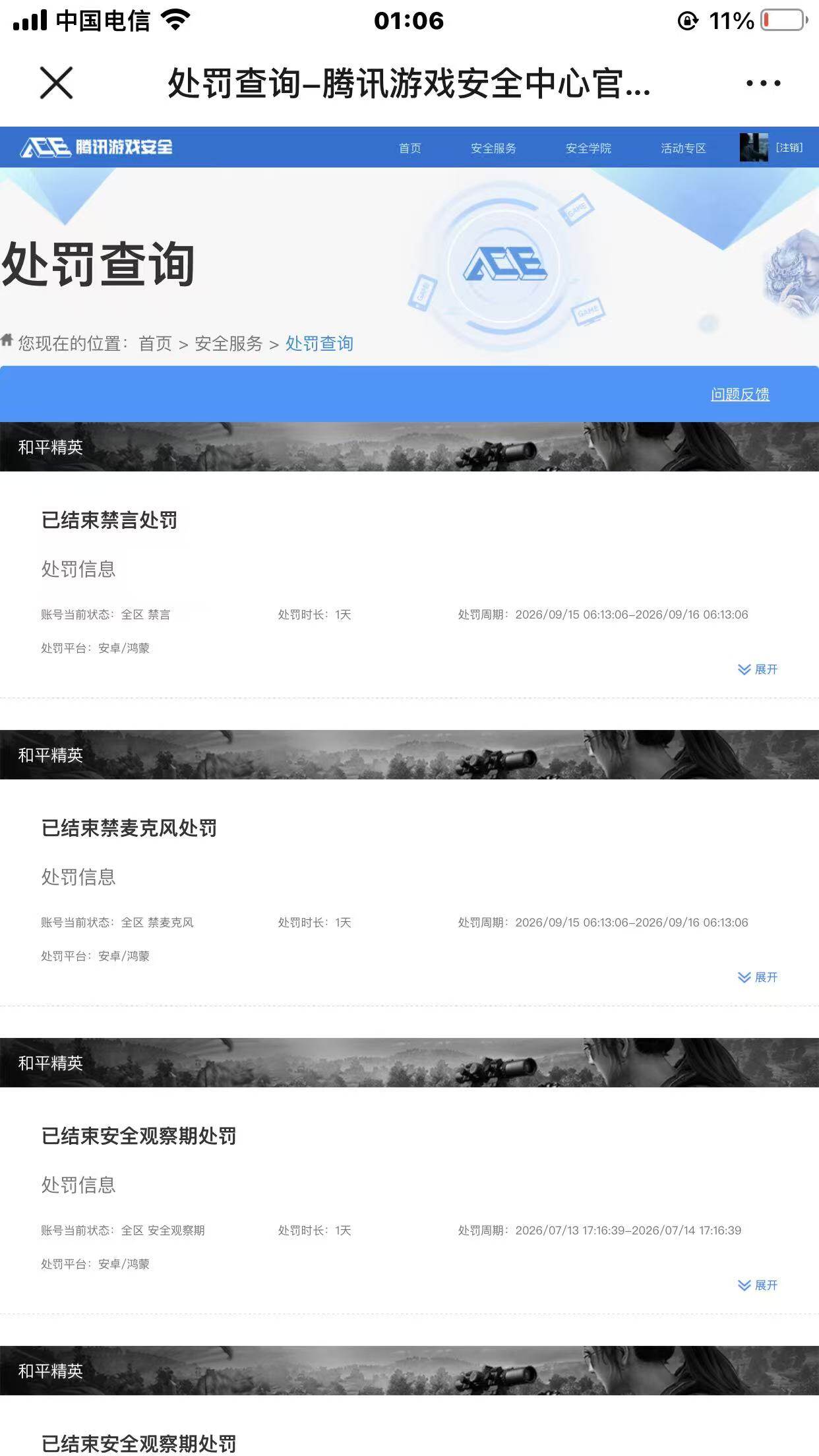The width and height of the screenshot is (819, 1456).
Task: Close the webview with the X icon
Action: [x=56, y=83]
